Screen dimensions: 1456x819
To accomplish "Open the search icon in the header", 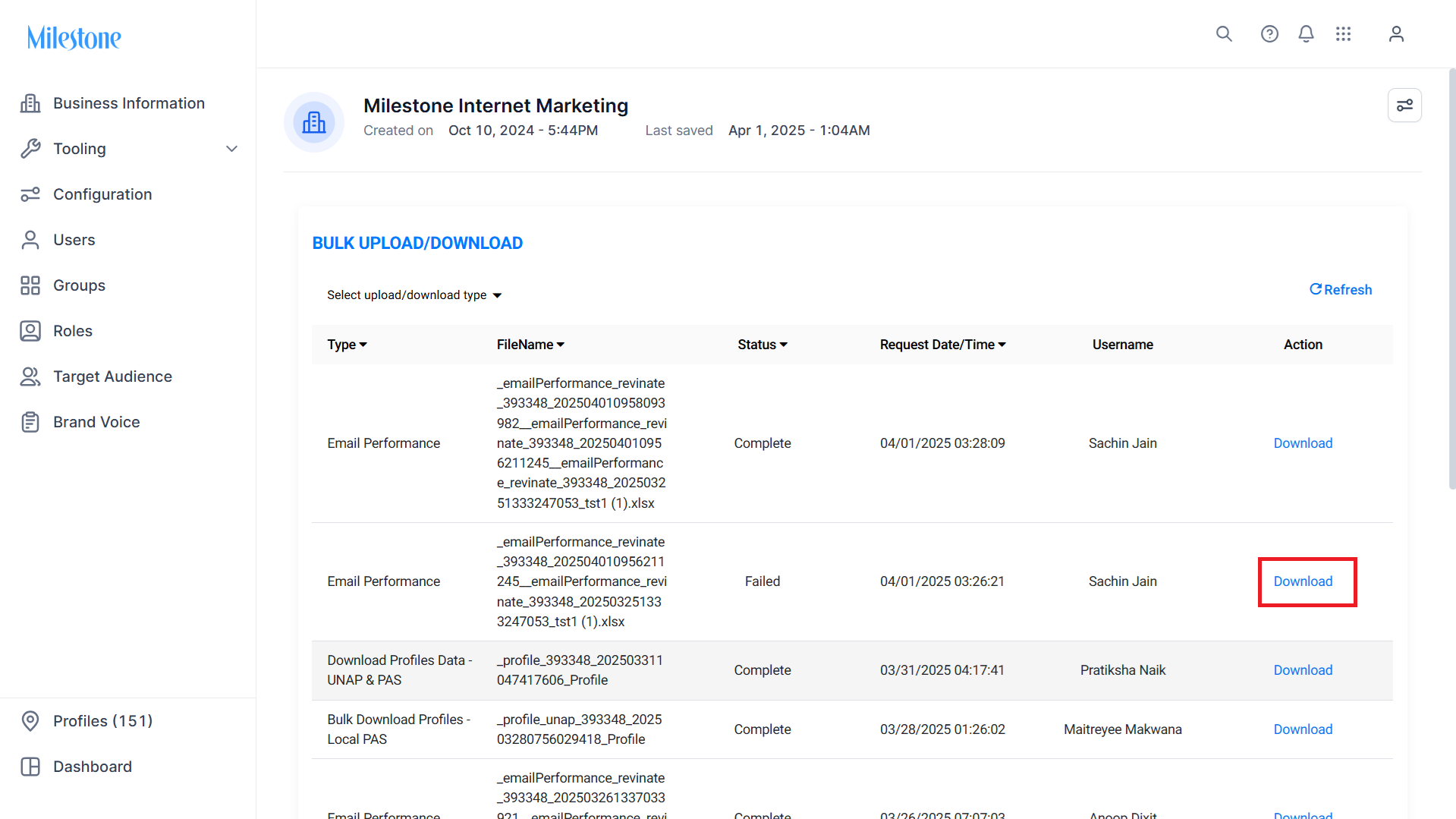I will [1224, 34].
